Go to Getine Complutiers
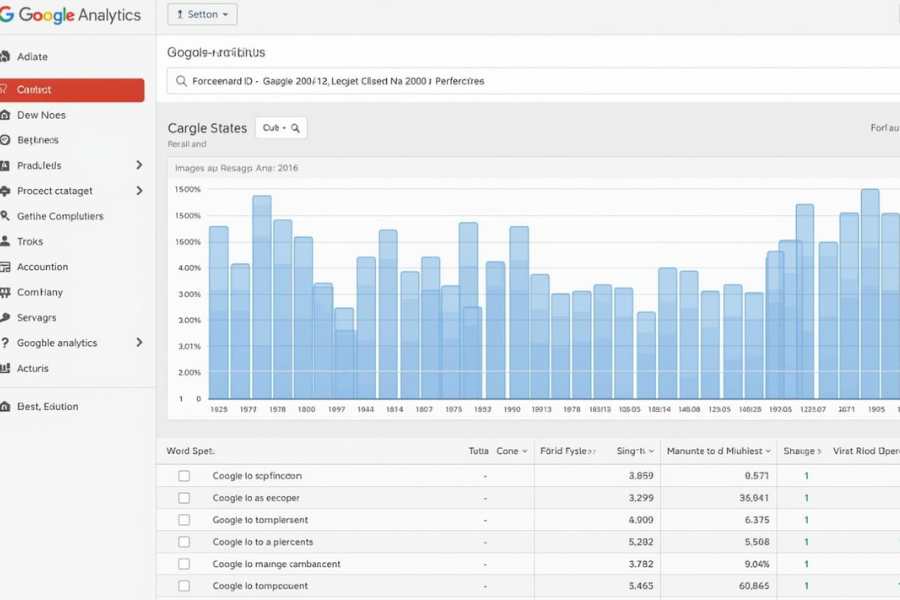Screen dimensions: 900x600 click(x=60, y=216)
